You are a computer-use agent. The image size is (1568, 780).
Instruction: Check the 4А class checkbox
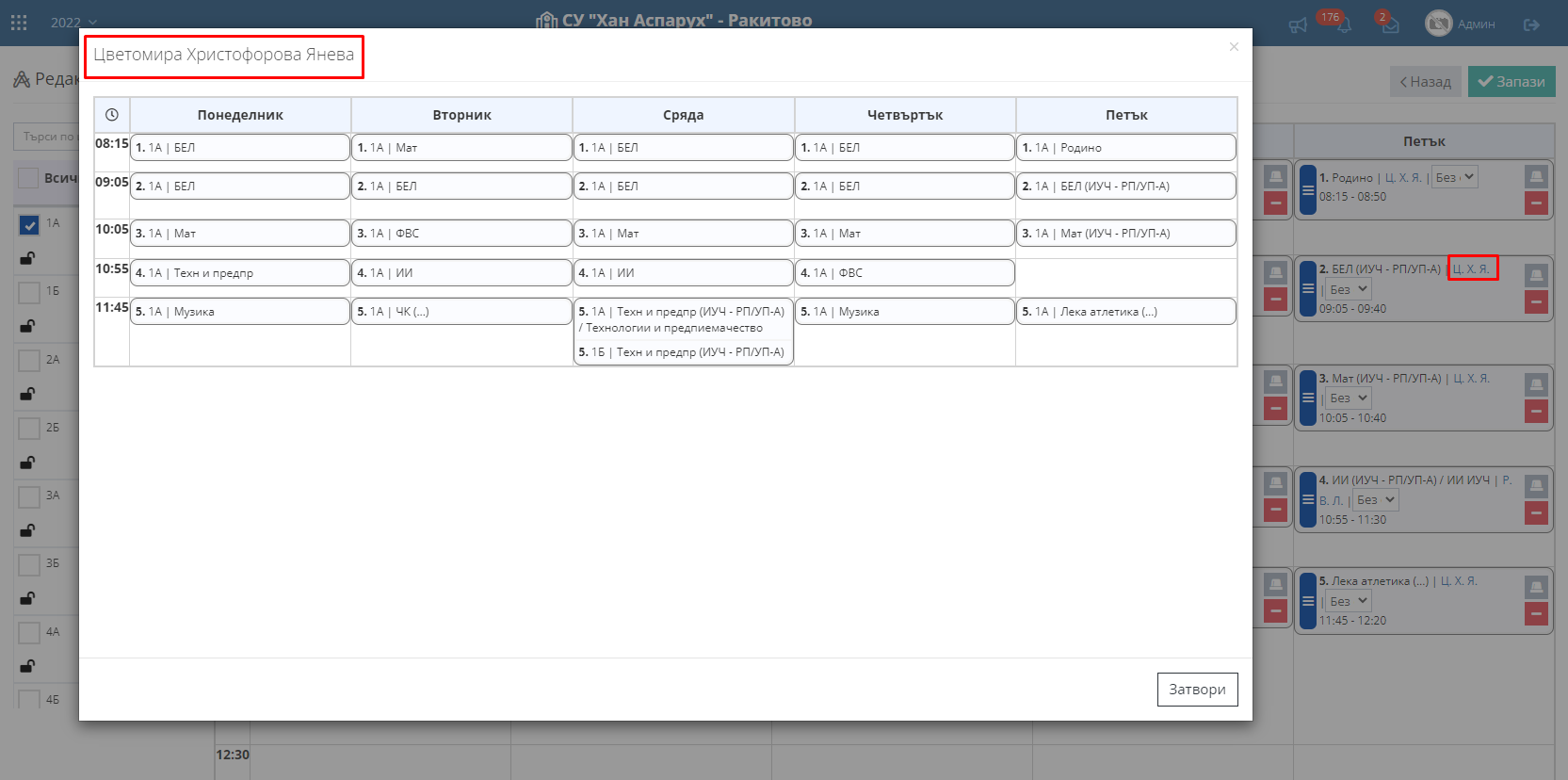(29, 632)
